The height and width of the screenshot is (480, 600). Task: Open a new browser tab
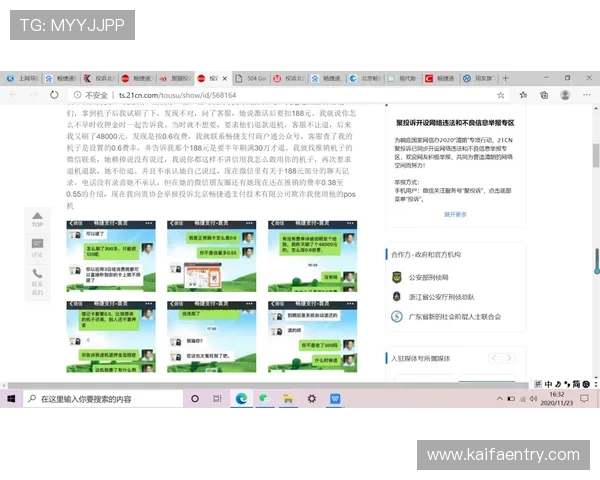point(505,78)
